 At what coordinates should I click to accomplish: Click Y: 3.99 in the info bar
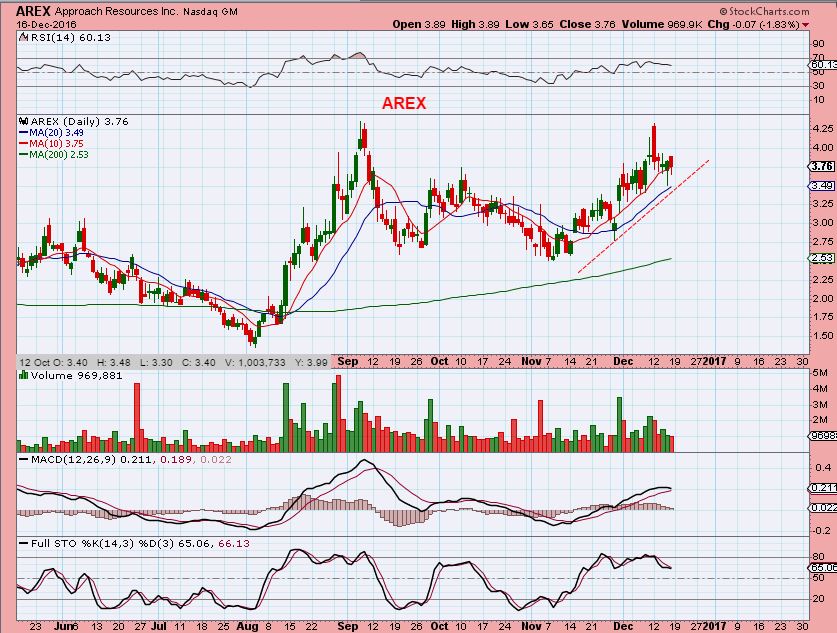(x=311, y=362)
